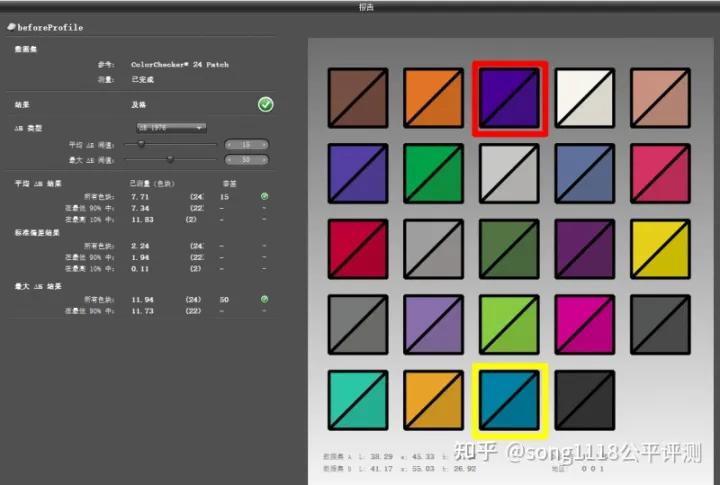Click green status dot for average ΔE row
This screenshot has height=485, width=720.
(265, 196)
